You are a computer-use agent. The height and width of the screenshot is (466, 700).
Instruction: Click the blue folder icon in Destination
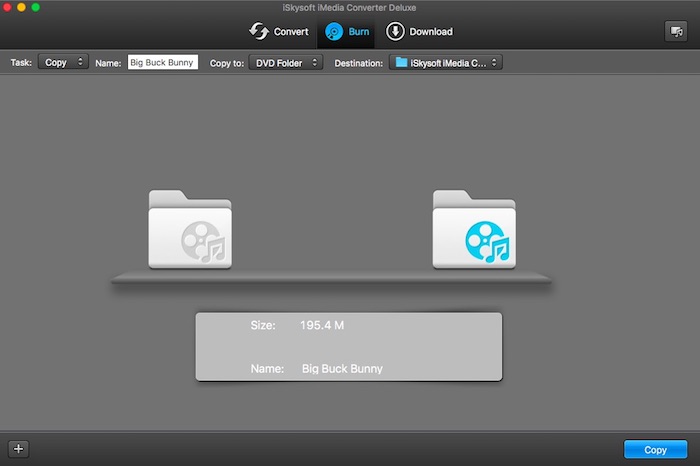(x=402, y=62)
